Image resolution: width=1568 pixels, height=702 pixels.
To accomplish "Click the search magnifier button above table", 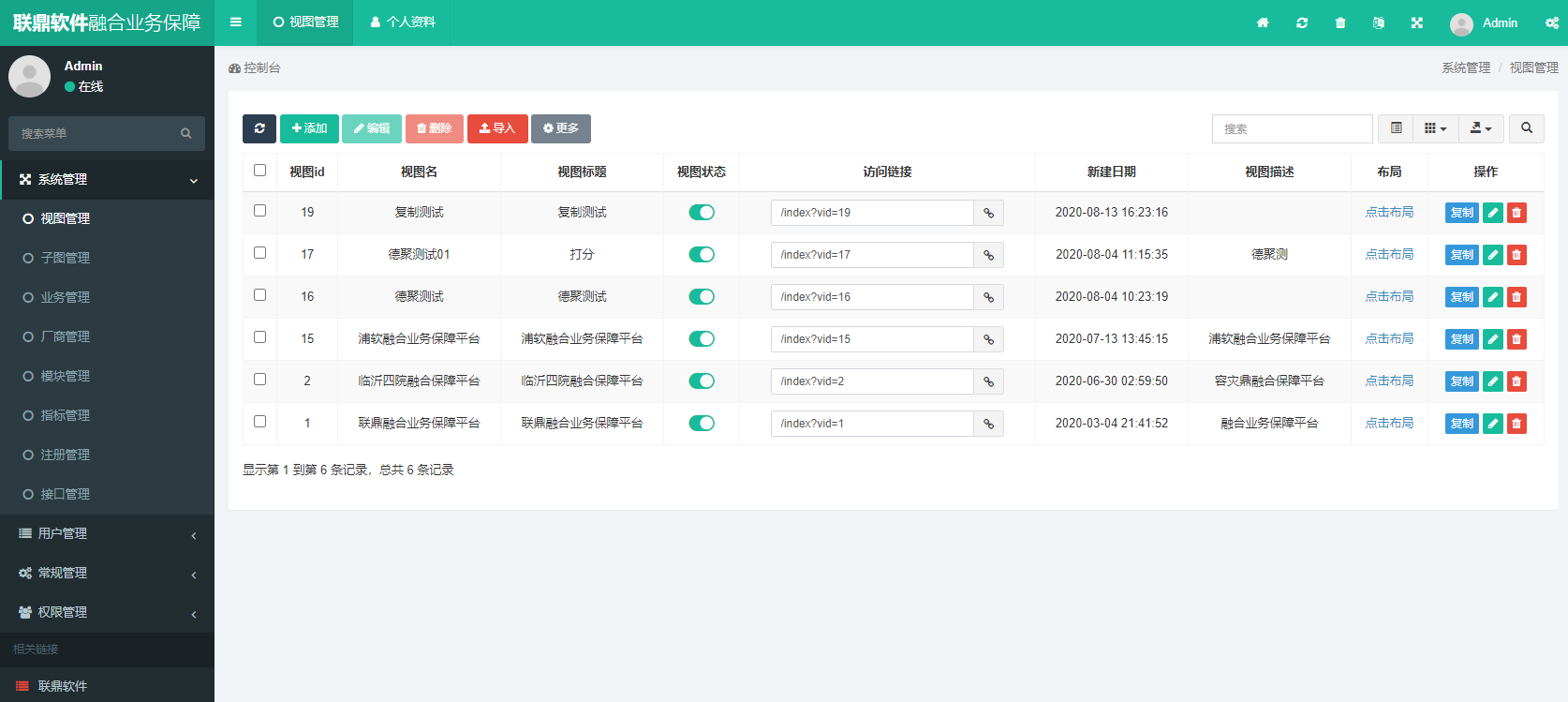I will pos(1527,128).
